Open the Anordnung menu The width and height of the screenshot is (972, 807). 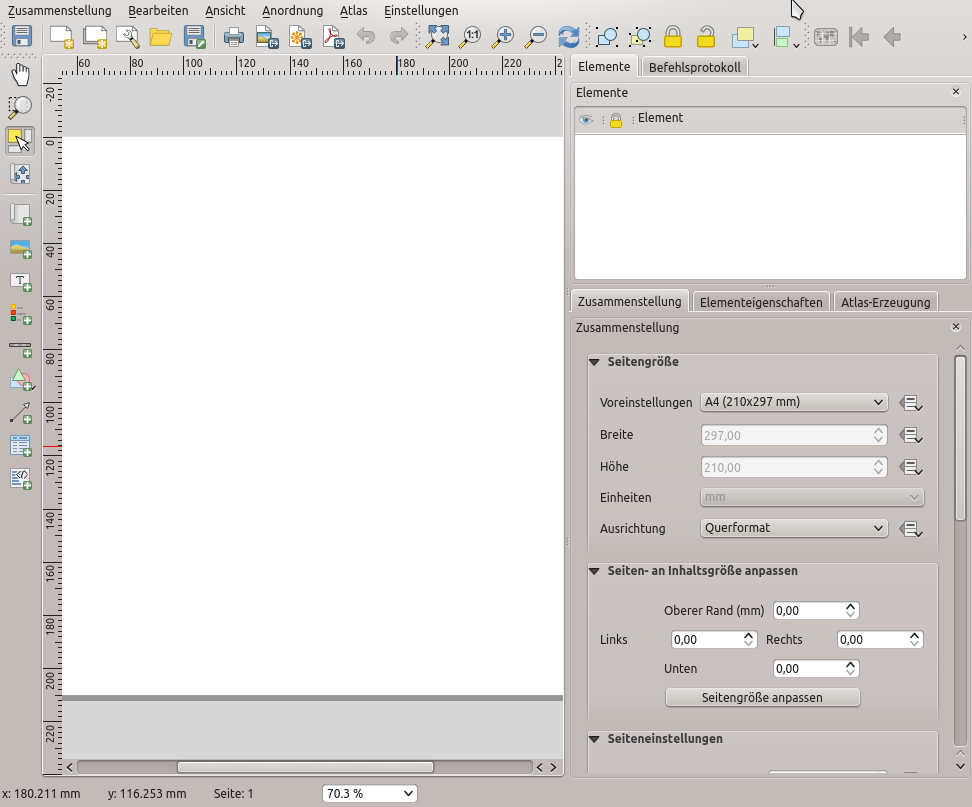(x=292, y=11)
